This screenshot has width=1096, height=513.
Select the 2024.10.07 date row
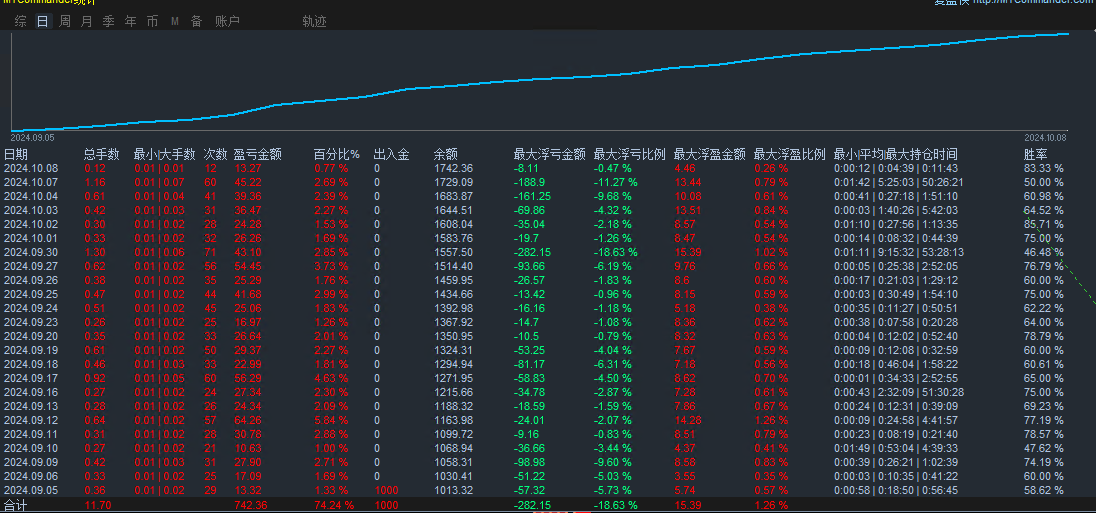[x=548, y=182]
